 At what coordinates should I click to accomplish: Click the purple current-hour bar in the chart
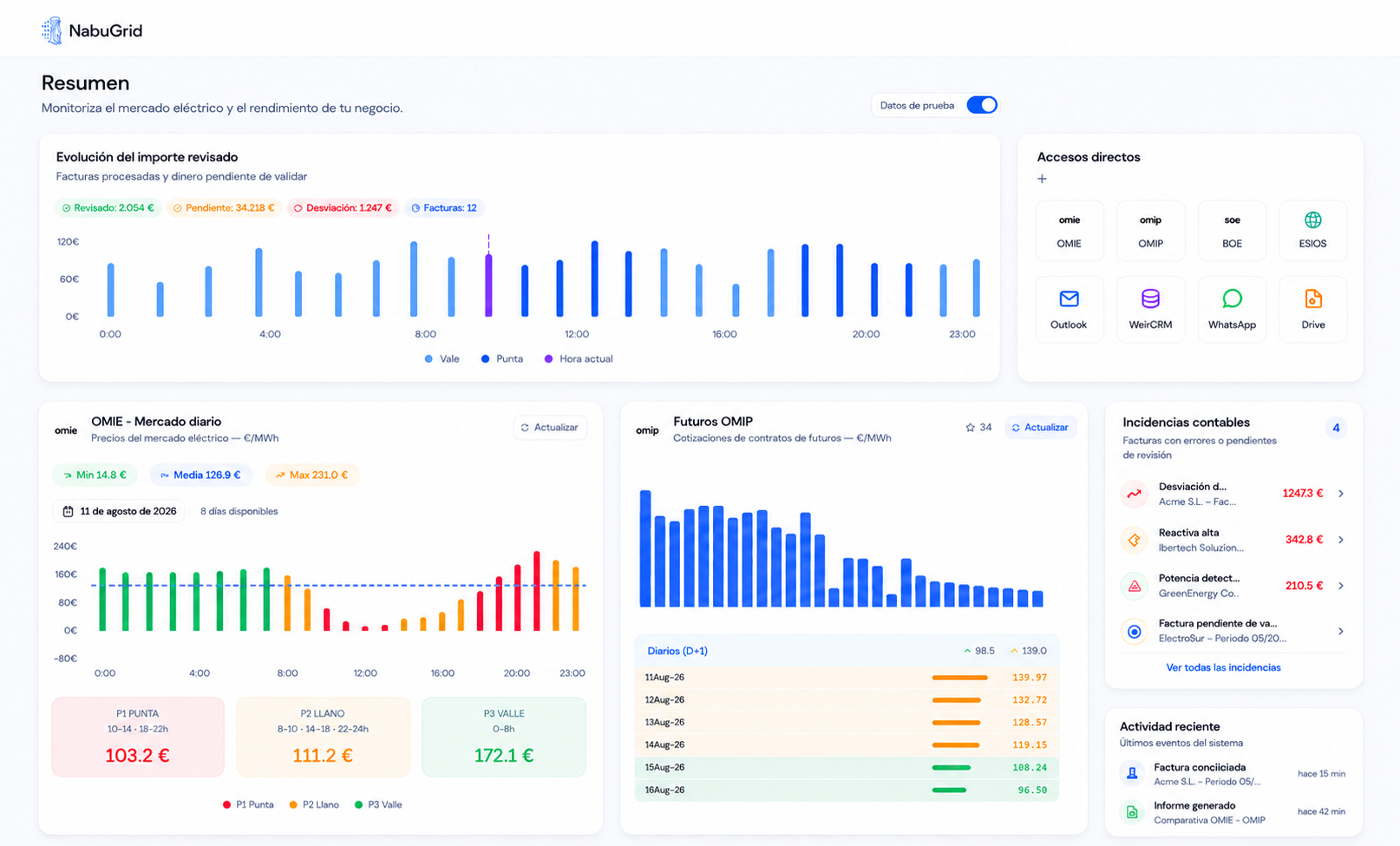click(488, 285)
